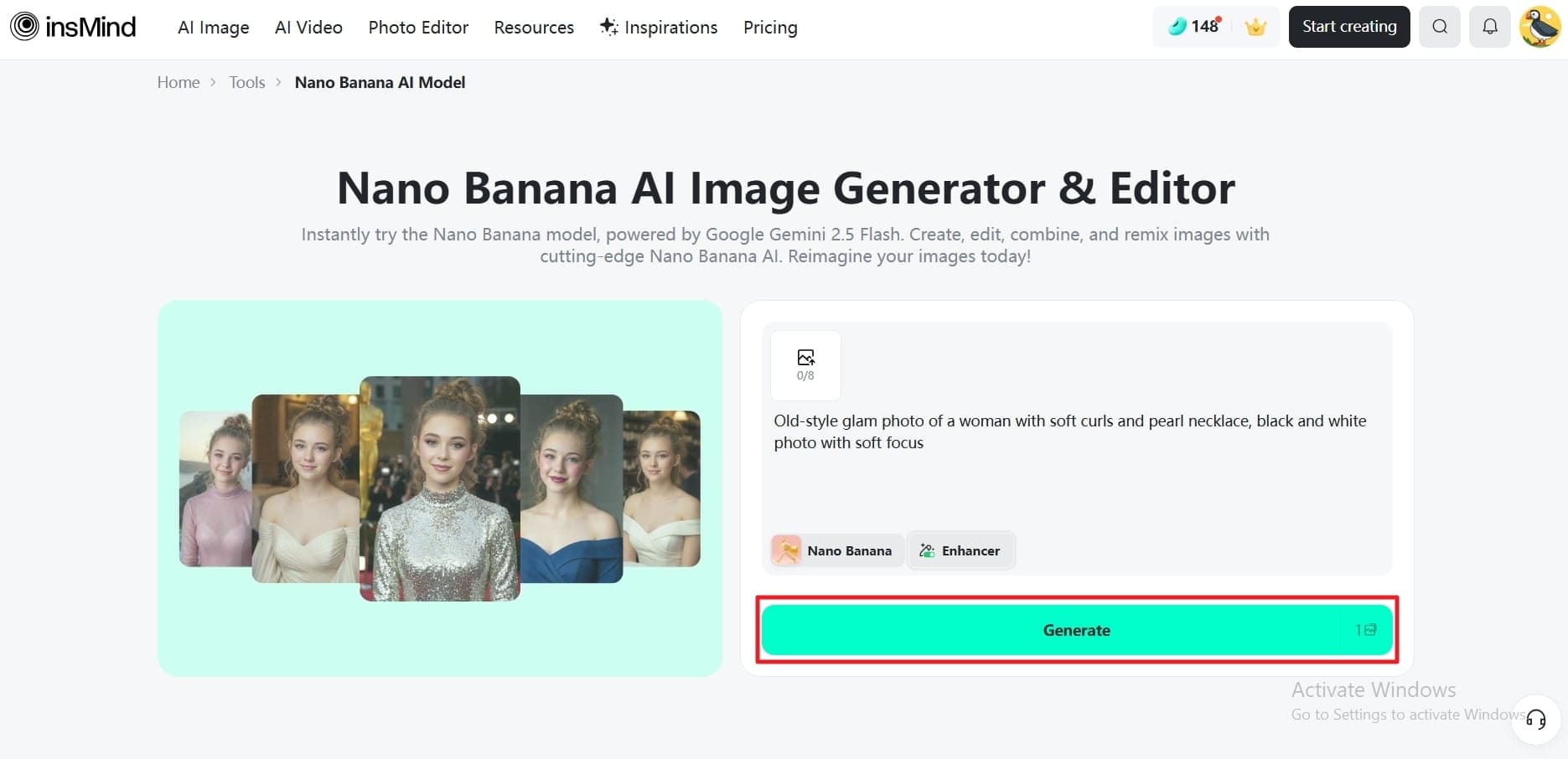Navigate to Home breadcrumb link
Viewport: 1568px width, 759px height.
(x=179, y=82)
